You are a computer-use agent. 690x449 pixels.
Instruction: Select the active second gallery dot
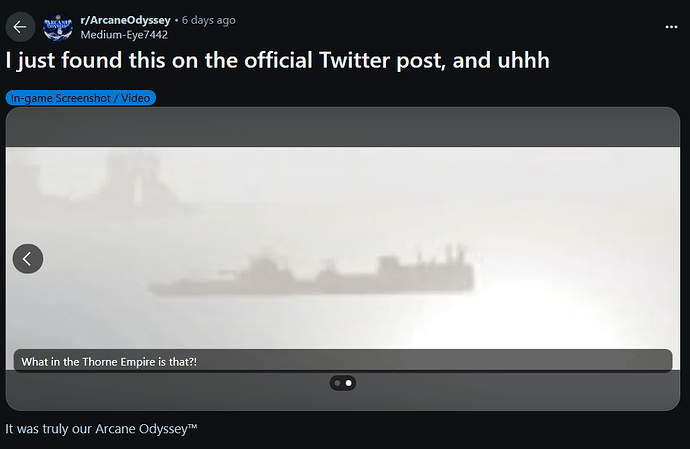pyautogui.click(x=349, y=383)
